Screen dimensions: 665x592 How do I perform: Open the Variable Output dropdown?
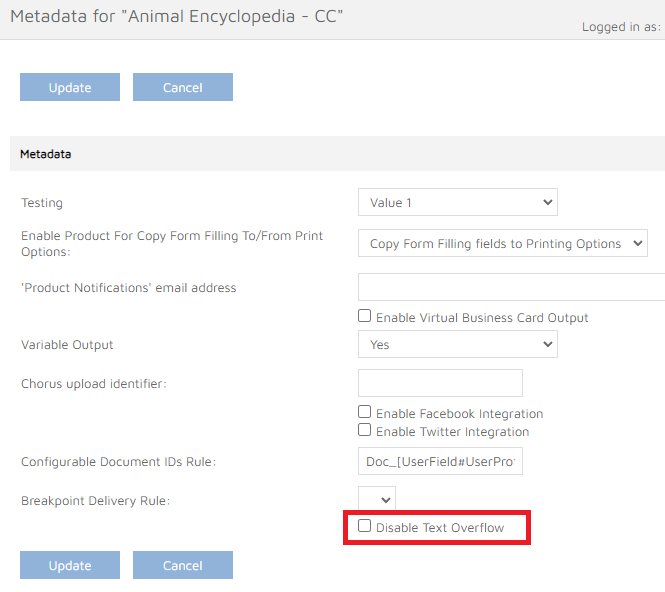pos(457,345)
